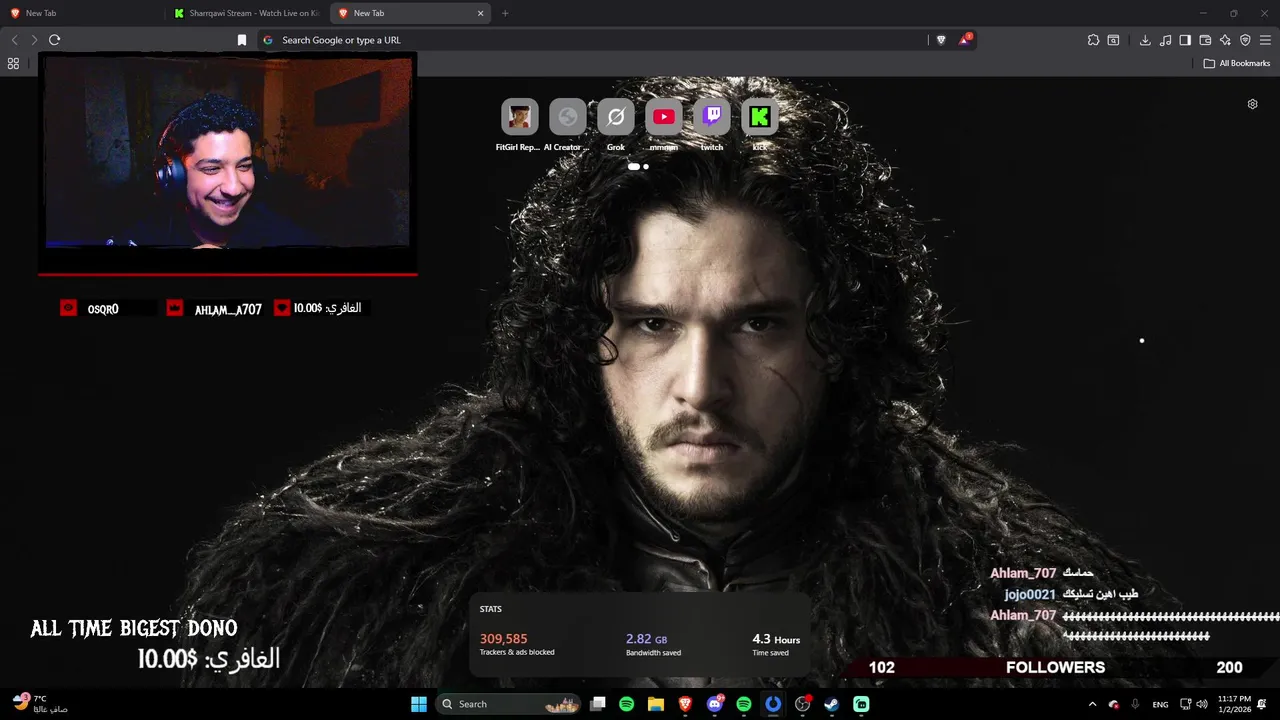Viewport: 1280px width, 720px height.
Task: Open the AI Creator shortcut tile
Action: [x=567, y=117]
